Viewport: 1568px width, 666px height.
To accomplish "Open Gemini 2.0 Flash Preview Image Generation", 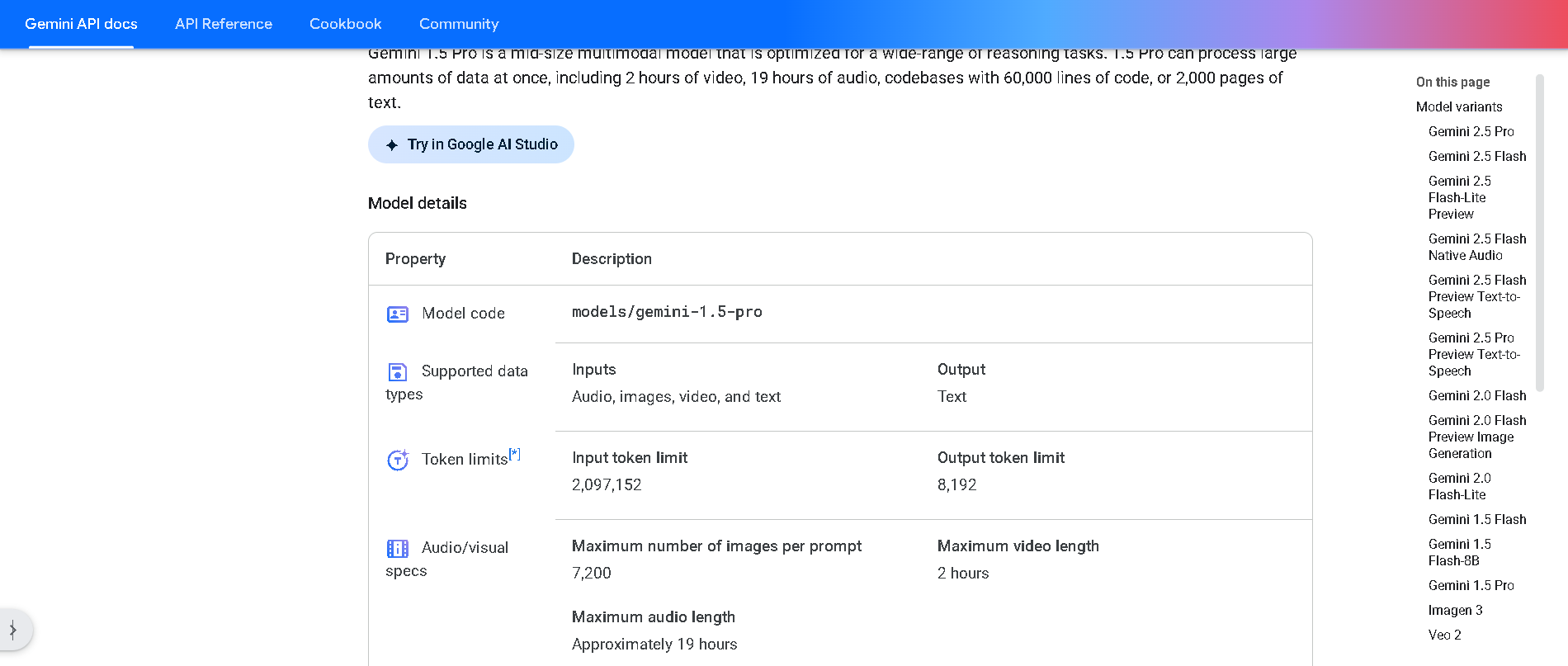I will click(x=1476, y=437).
